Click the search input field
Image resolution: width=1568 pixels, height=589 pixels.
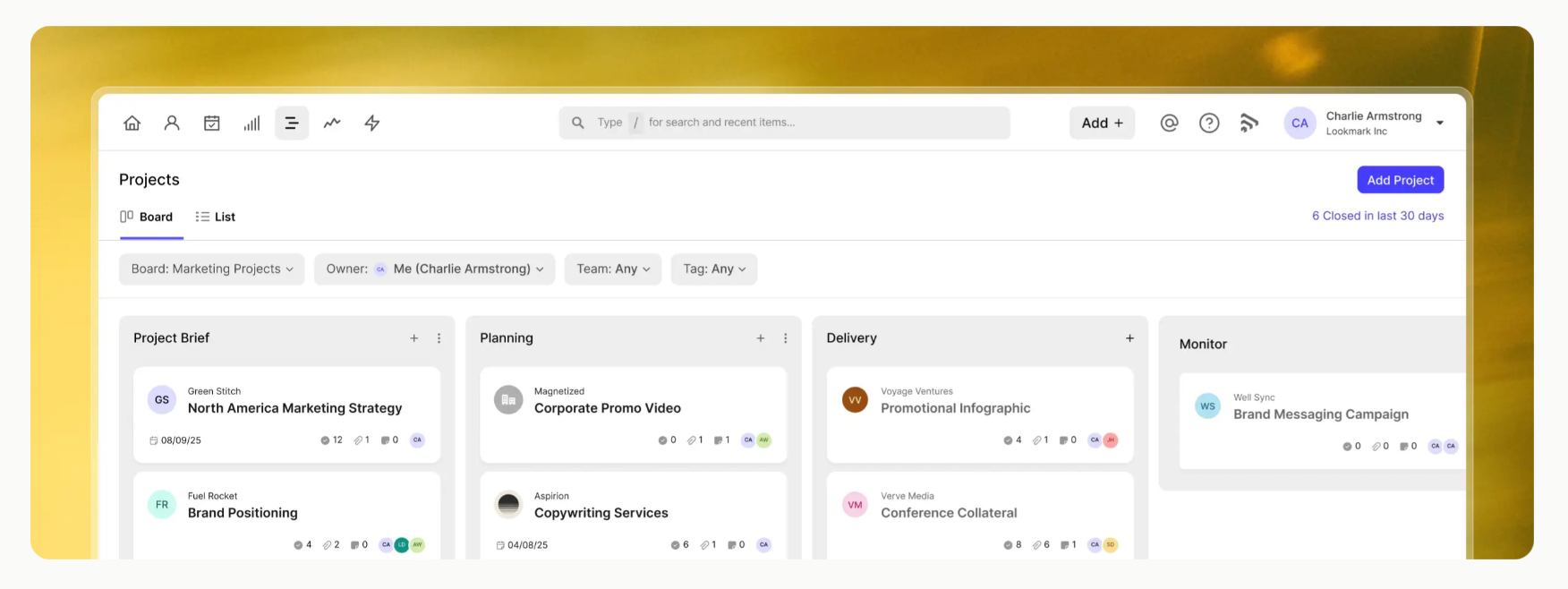click(785, 123)
